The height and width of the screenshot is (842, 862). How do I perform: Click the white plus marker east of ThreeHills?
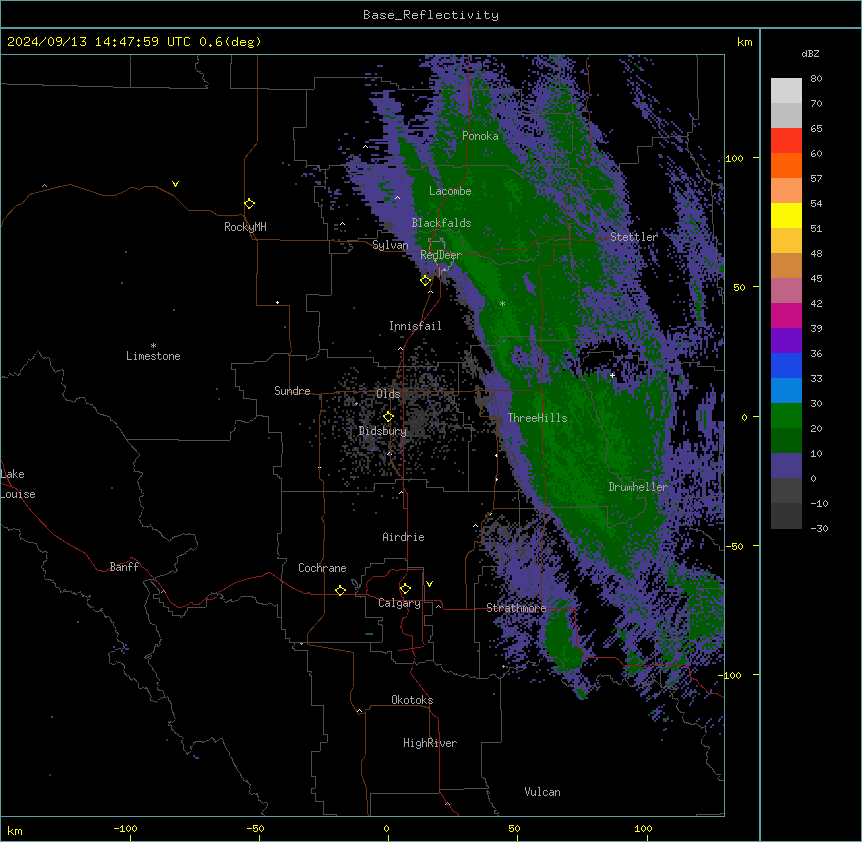pos(612,375)
